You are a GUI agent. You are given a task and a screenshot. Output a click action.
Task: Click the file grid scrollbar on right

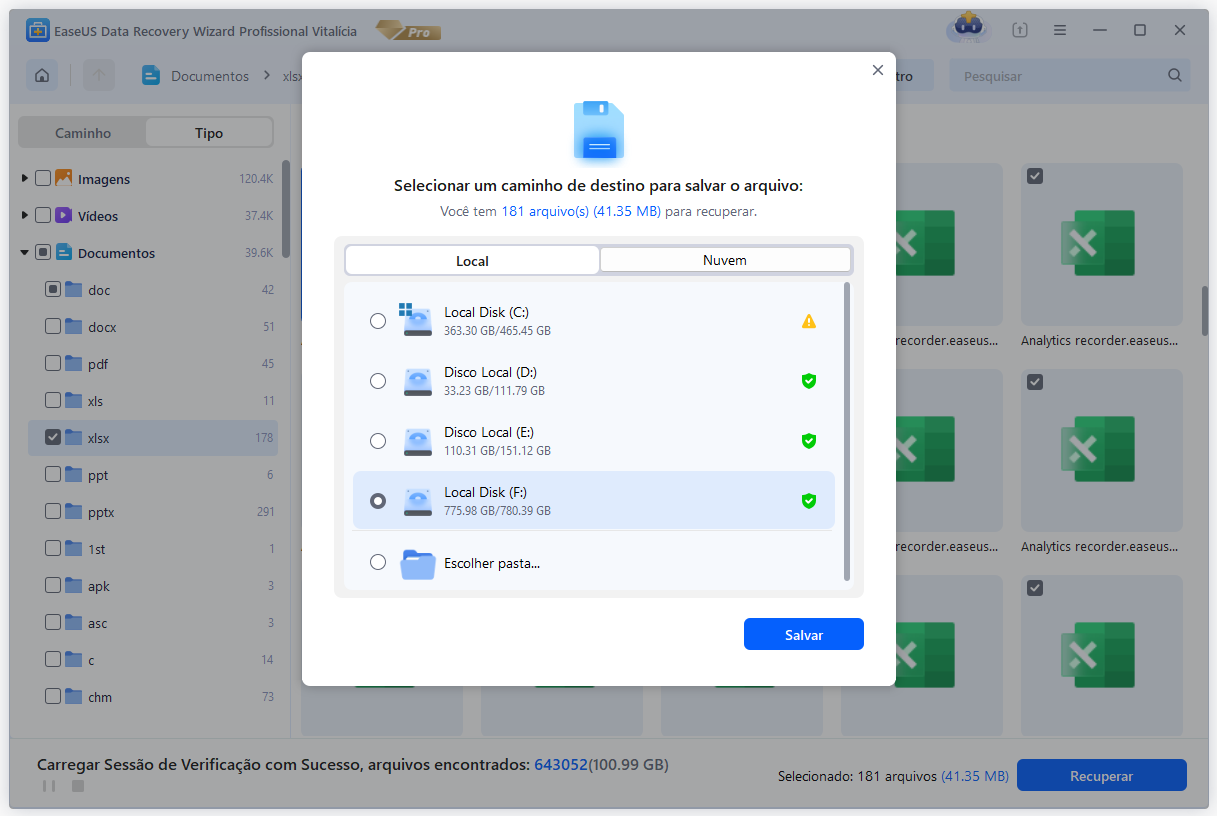point(1206,312)
